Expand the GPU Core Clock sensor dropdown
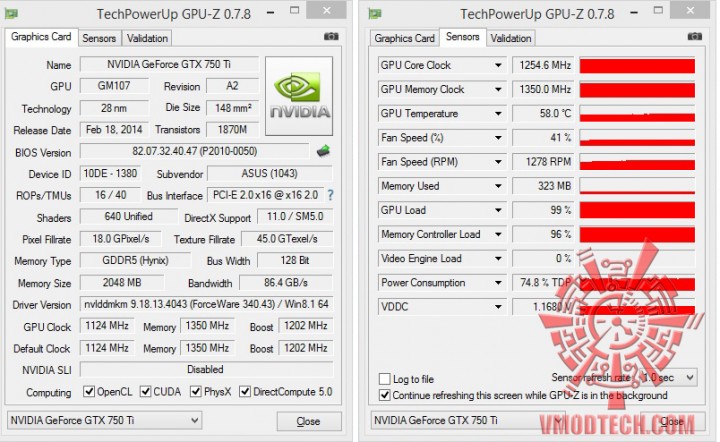 click(x=498, y=65)
